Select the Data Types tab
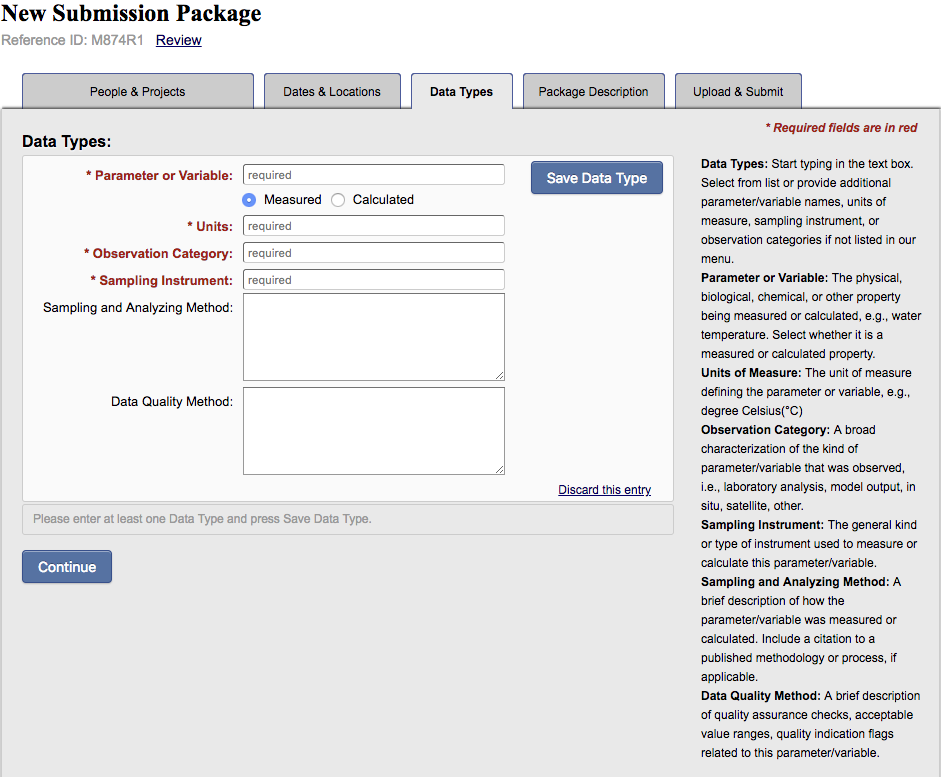The image size is (941, 777). click(x=461, y=91)
